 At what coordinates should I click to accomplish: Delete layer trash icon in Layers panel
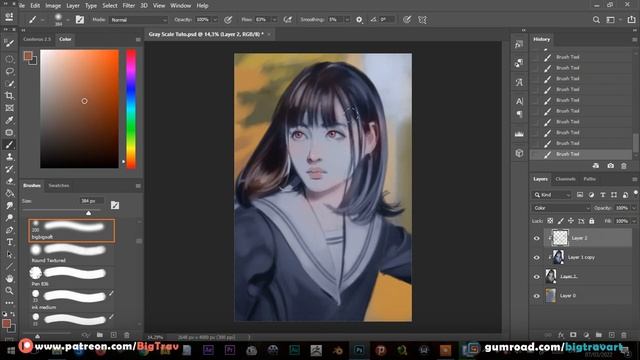(624, 335)
